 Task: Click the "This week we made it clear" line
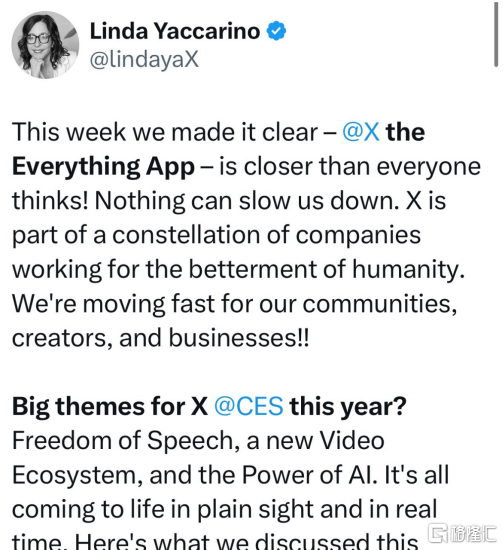coord(165,132)
